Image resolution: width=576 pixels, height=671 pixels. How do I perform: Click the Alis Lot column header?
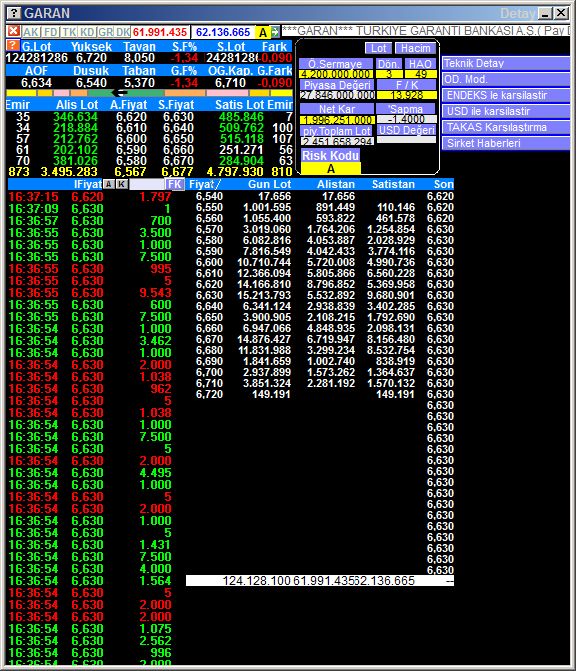(77, 105)
